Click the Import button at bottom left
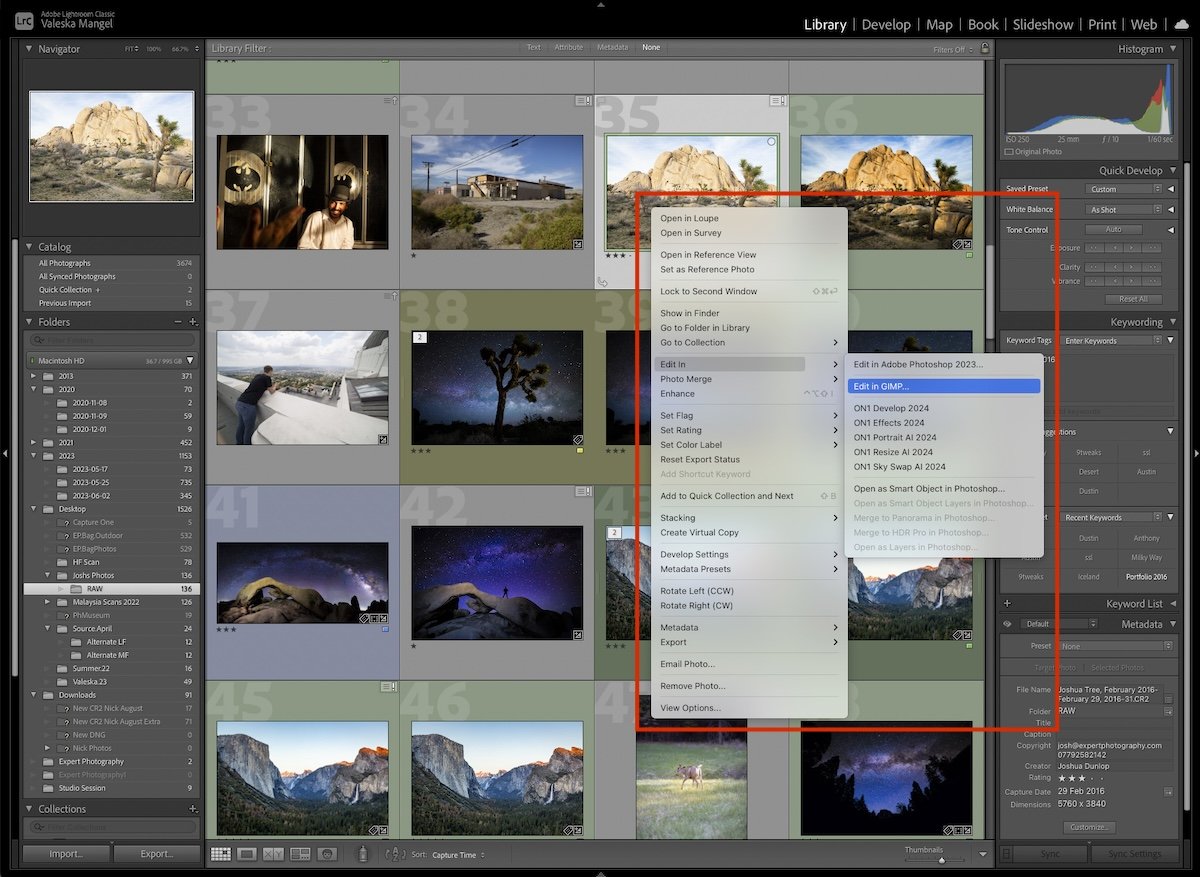Image resolution: width=1200 pixels, height=877 pixels. (x=65, y=855)
